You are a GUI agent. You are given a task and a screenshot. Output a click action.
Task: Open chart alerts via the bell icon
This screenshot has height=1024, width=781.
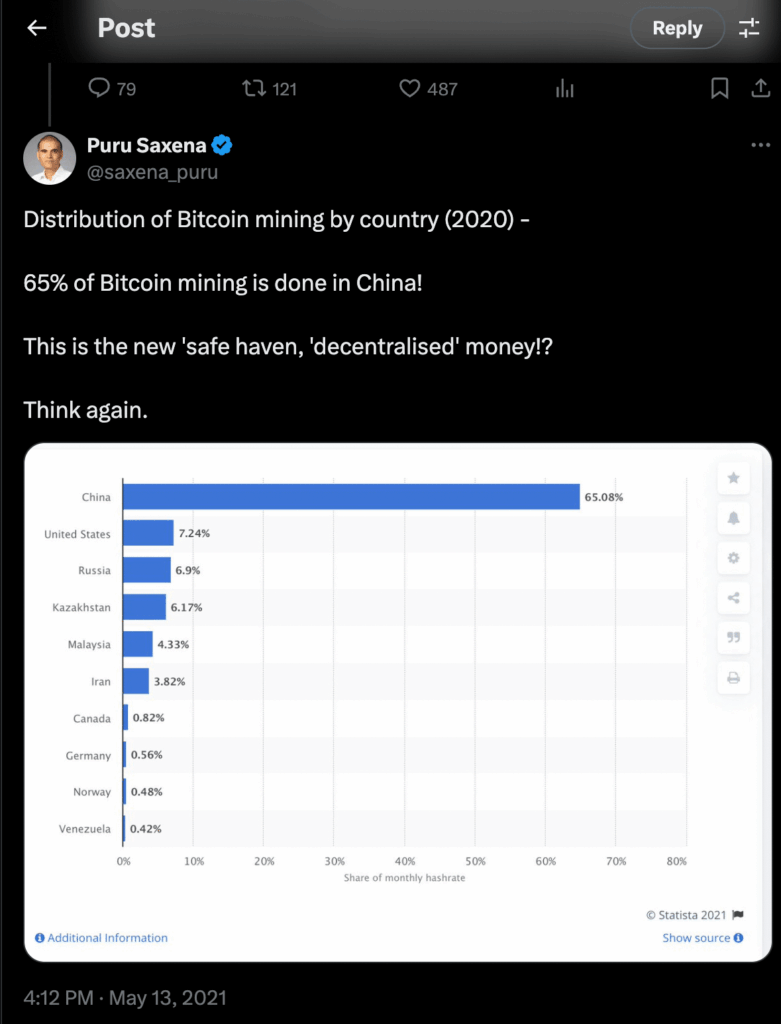(733, 518)
